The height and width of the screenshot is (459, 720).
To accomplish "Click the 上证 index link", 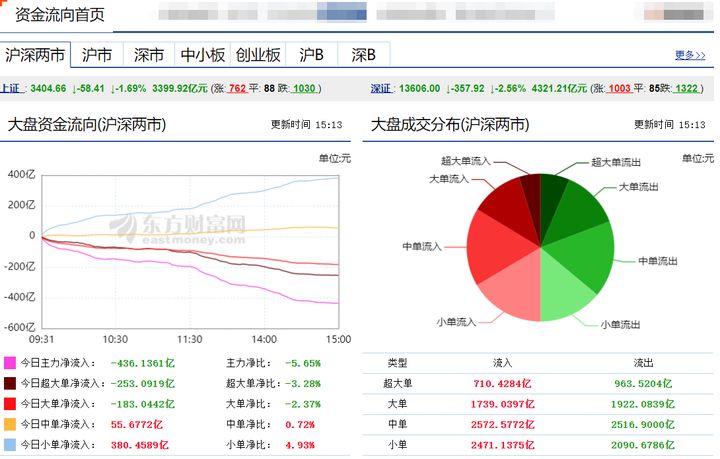I will coord(11,88).
